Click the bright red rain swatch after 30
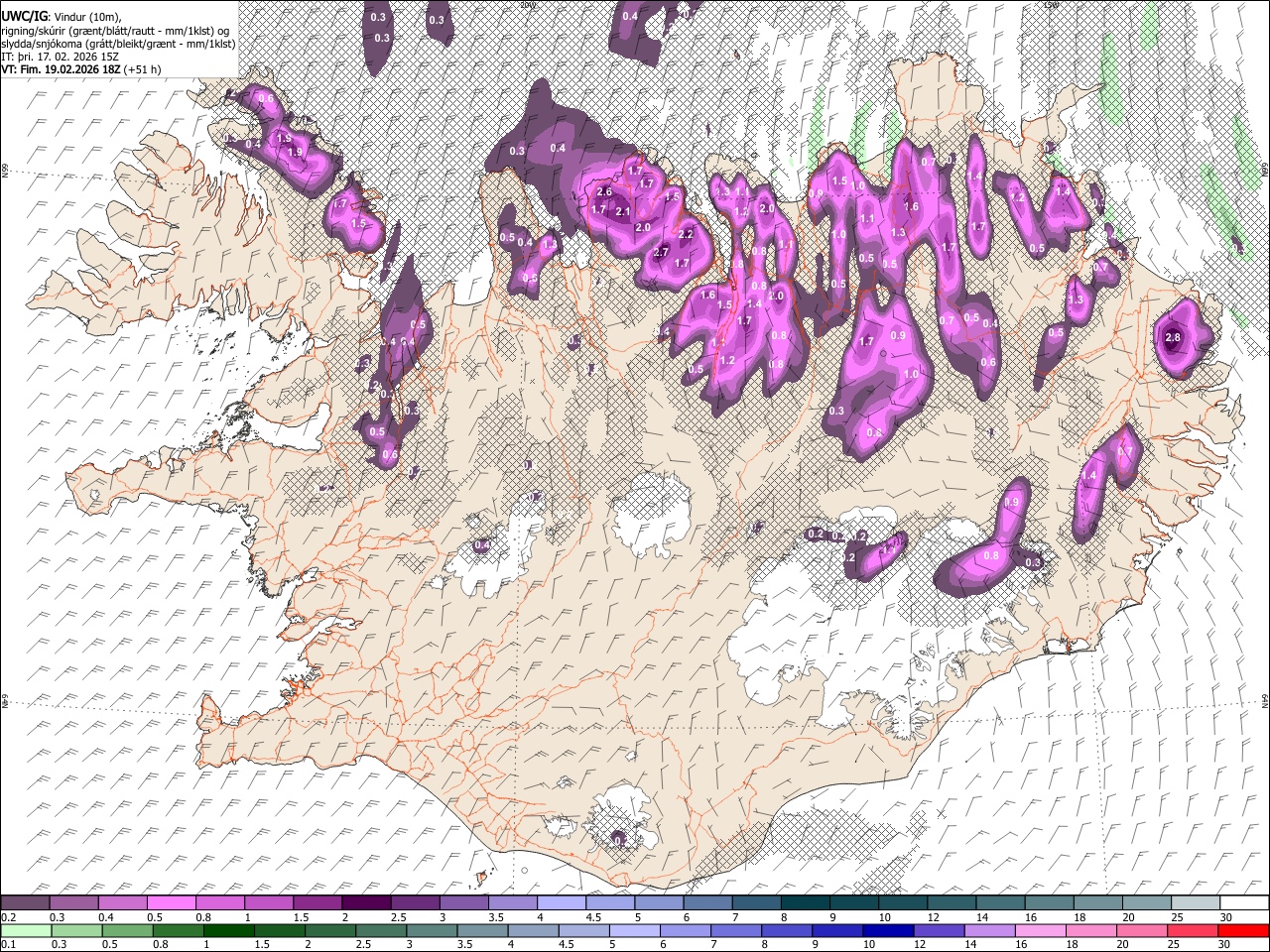Viewport: 1270px width, 952px height. (x=1242, y=930)
